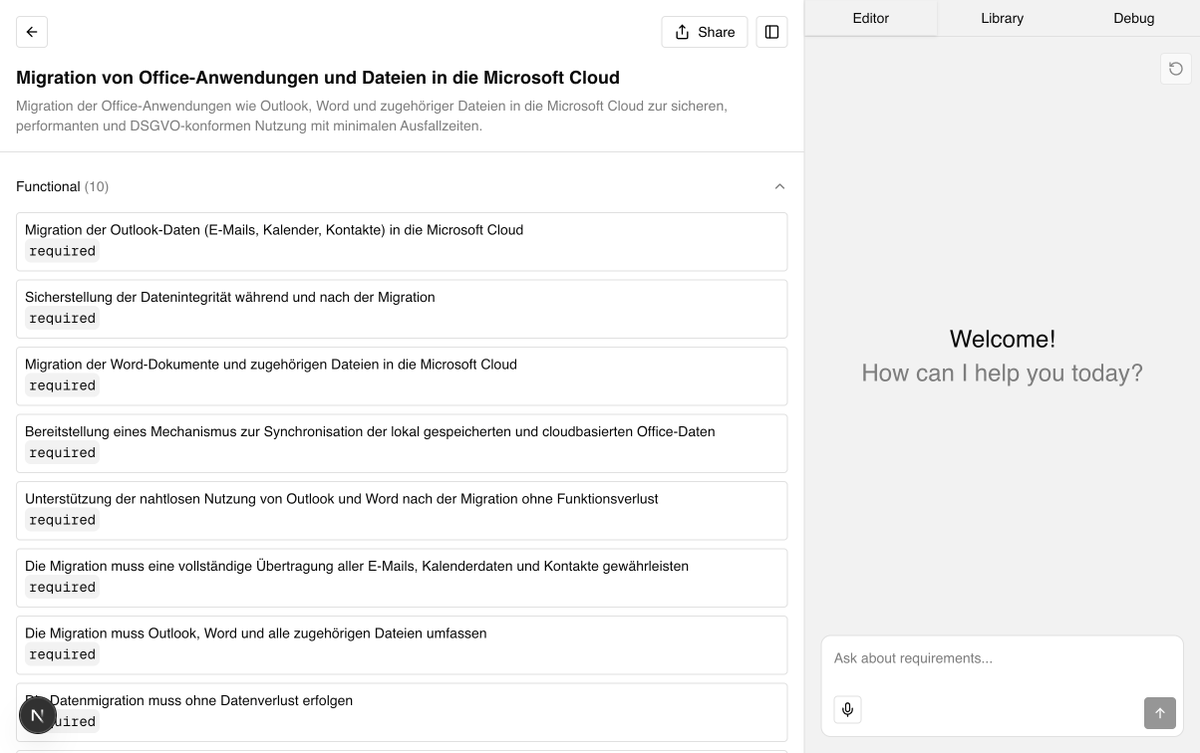Start voice input with the microphone icon
The image size is (1200, 753).
pos(848,710)
